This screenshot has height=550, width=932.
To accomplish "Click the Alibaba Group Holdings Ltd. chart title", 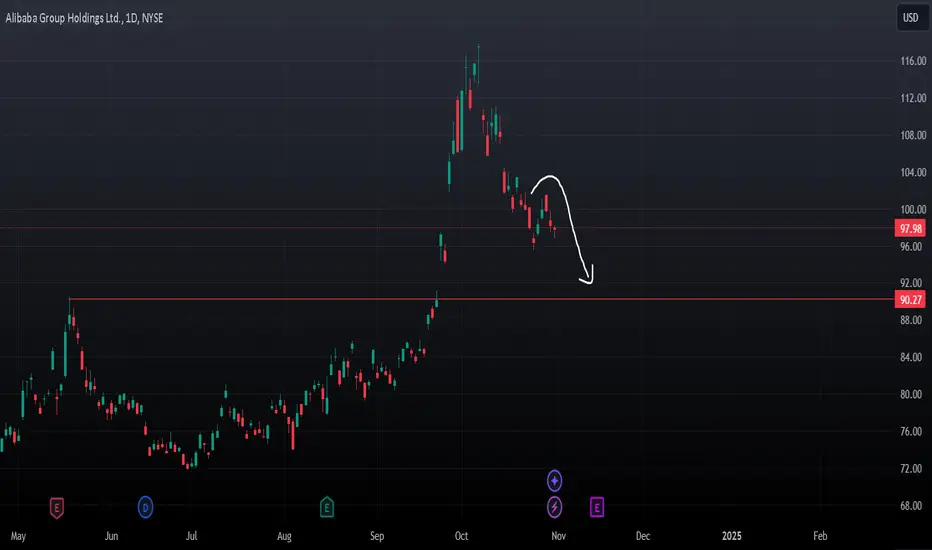I will (84, 18).
